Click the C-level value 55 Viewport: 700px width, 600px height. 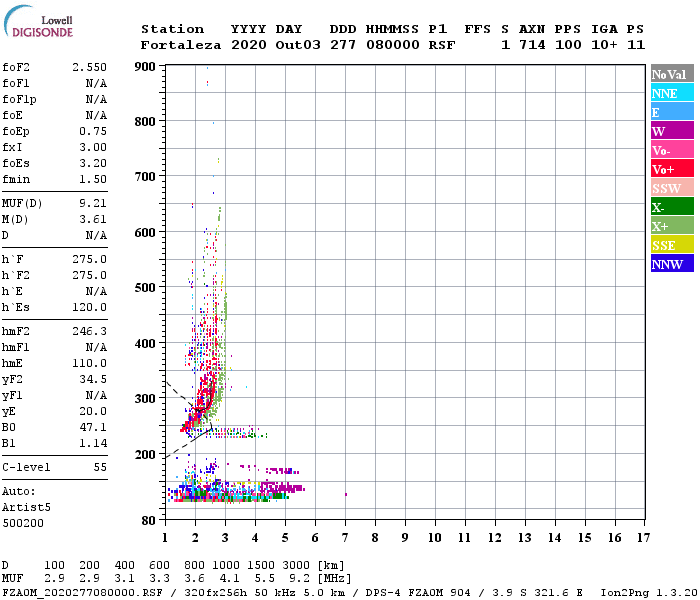point(100,467)
